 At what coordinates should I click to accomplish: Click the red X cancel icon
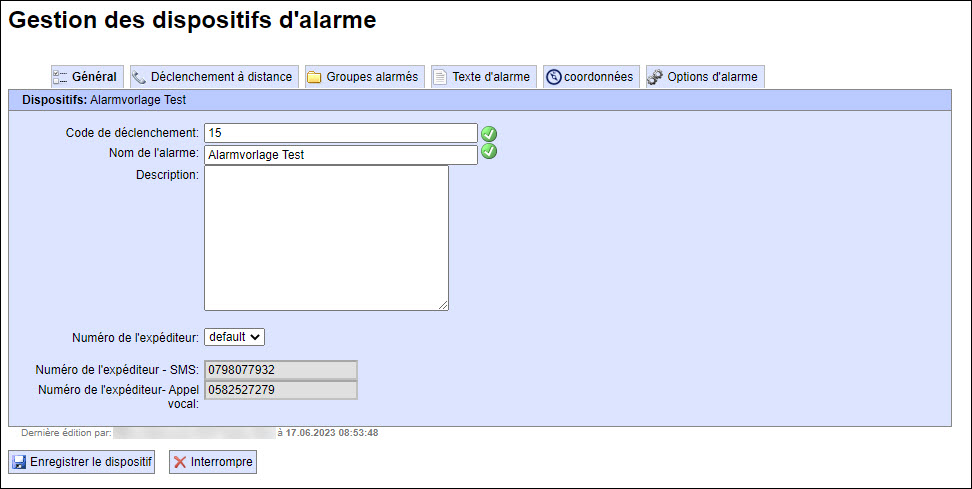(180, 462)
